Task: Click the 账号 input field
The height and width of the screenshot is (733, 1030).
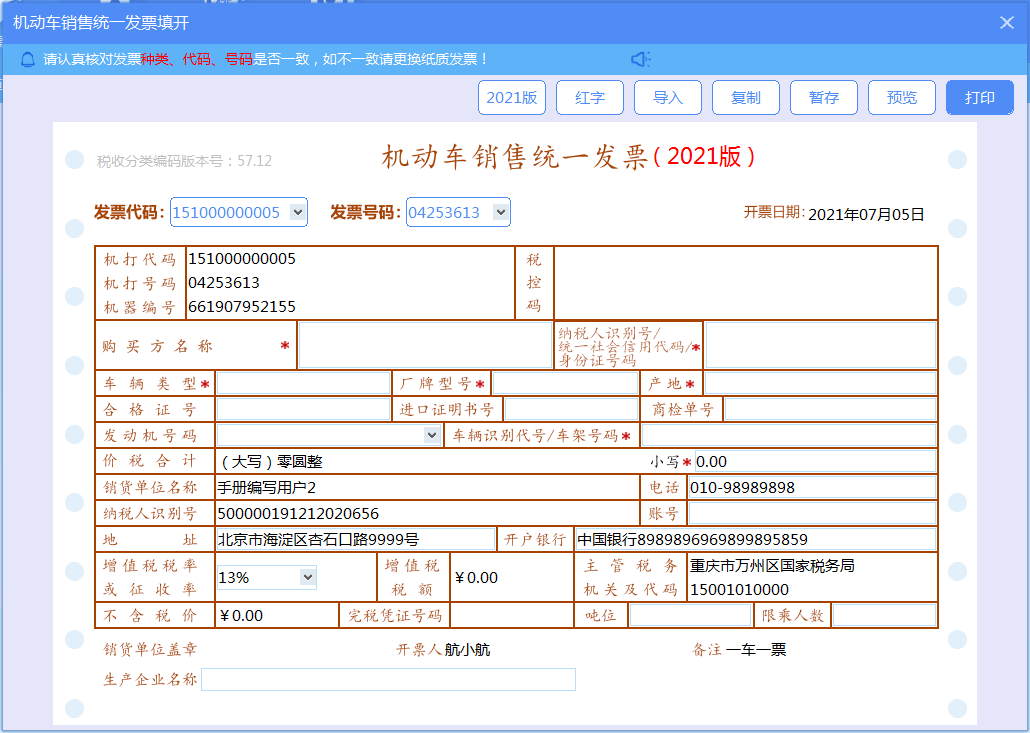Action: [x=812, y=513]
